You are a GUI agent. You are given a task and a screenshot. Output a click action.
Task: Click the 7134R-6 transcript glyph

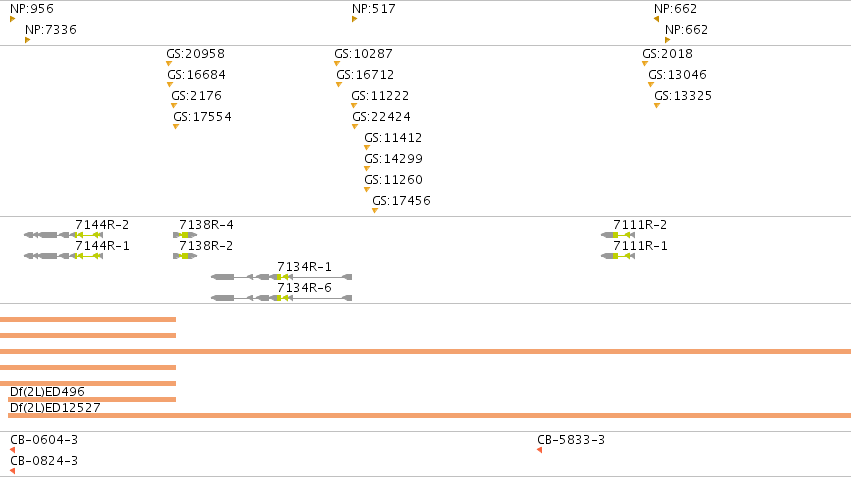(281, 298)
